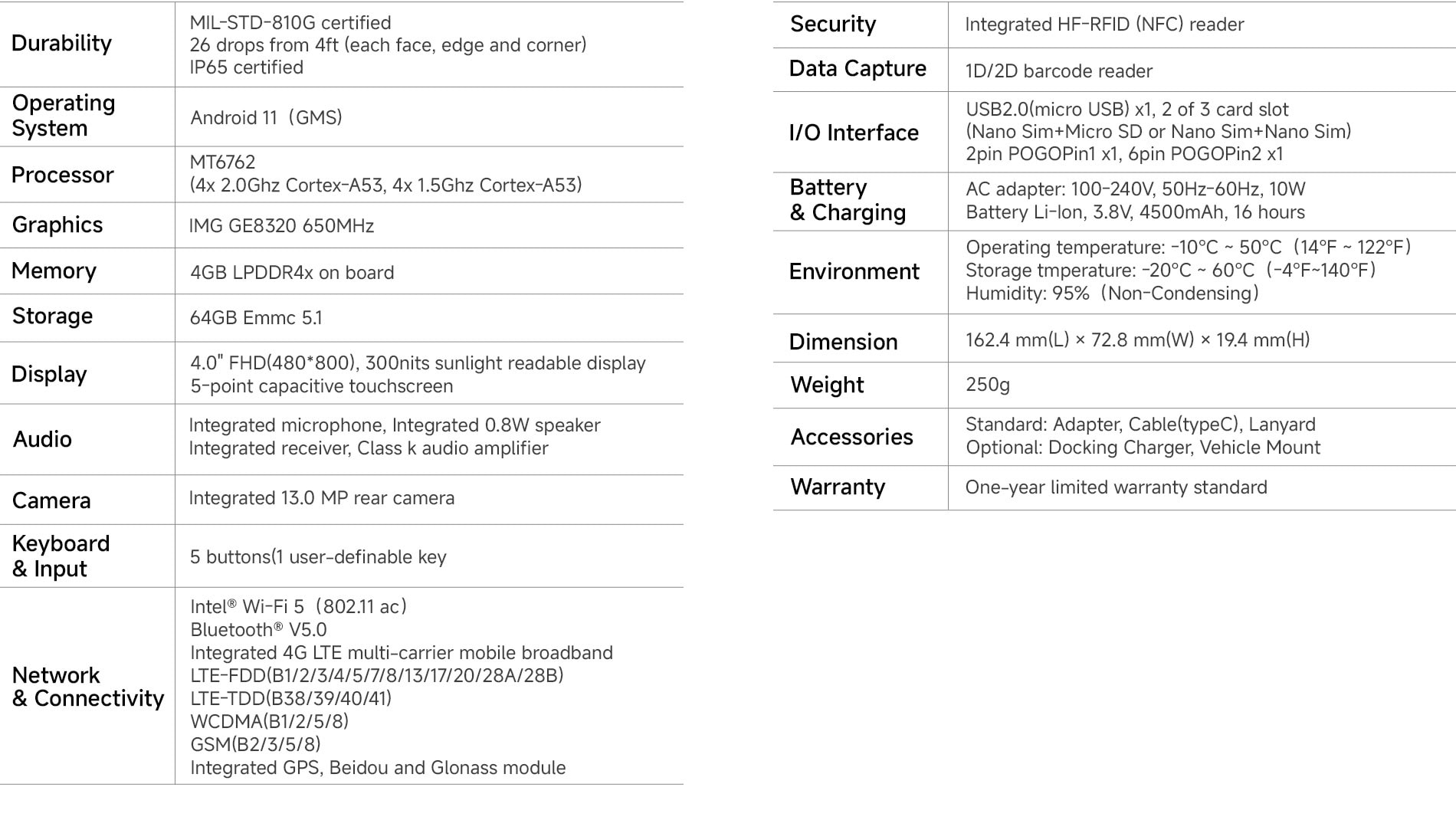The width and height of the screenshot is (1456, 820).
Task: Click the Durability row label
Action: click(x=61, y=43)
